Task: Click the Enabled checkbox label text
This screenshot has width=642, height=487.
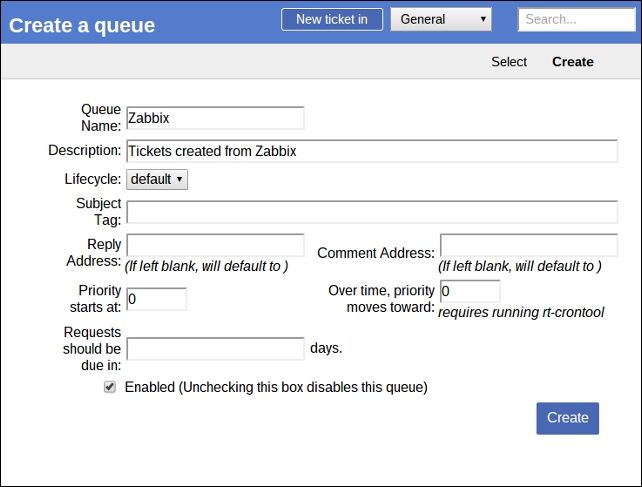Action: [x=276, y=387]
